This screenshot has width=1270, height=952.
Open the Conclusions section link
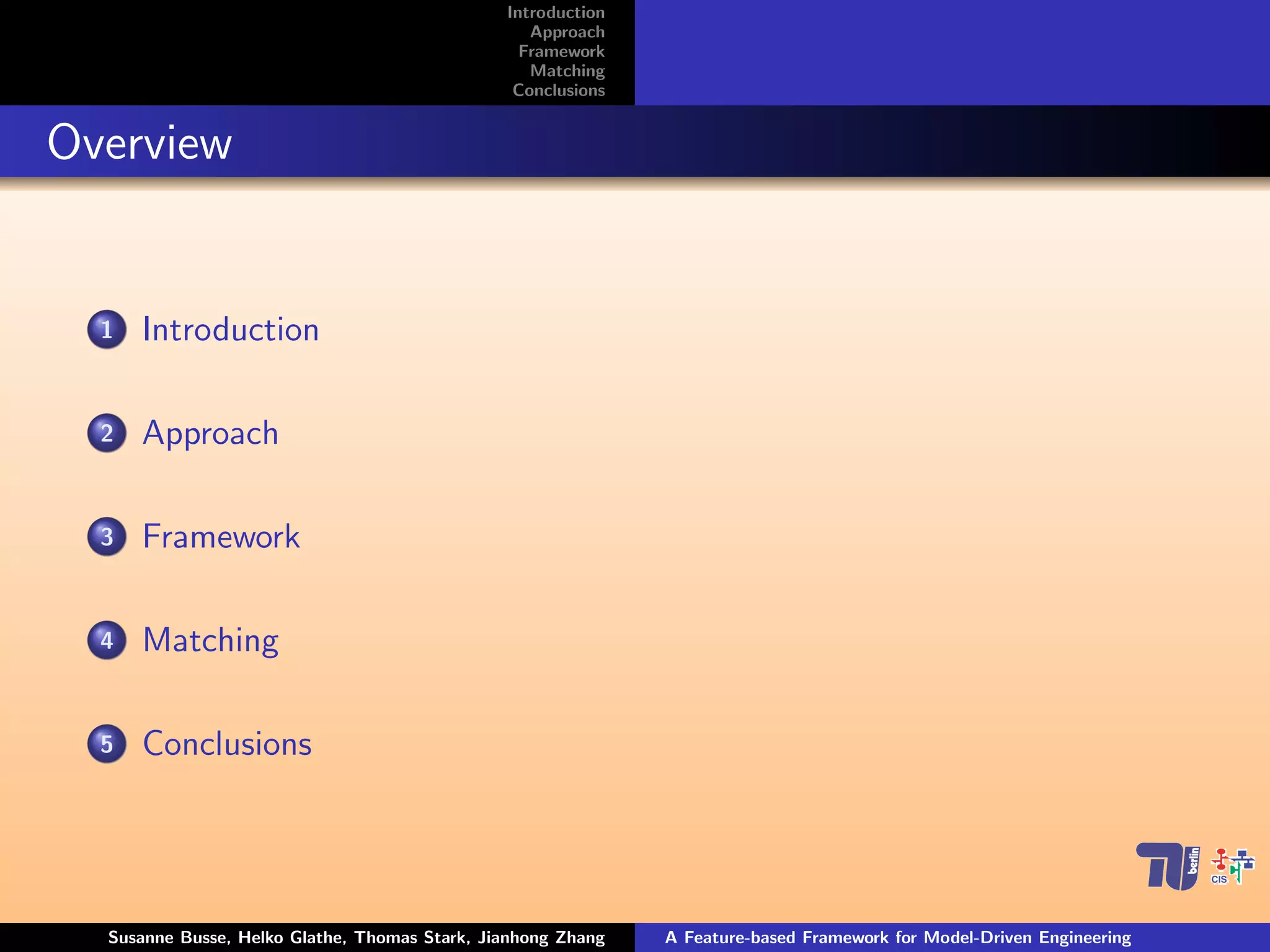tap(227, 743)
